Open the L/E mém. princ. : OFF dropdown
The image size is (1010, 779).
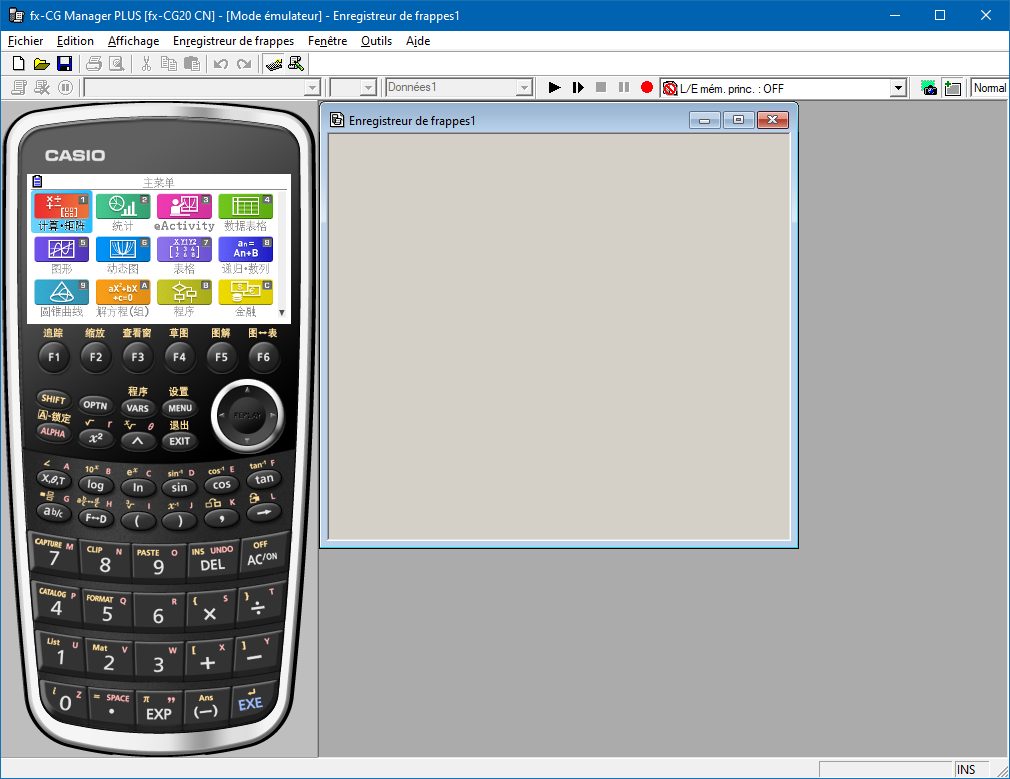point(898,88)
